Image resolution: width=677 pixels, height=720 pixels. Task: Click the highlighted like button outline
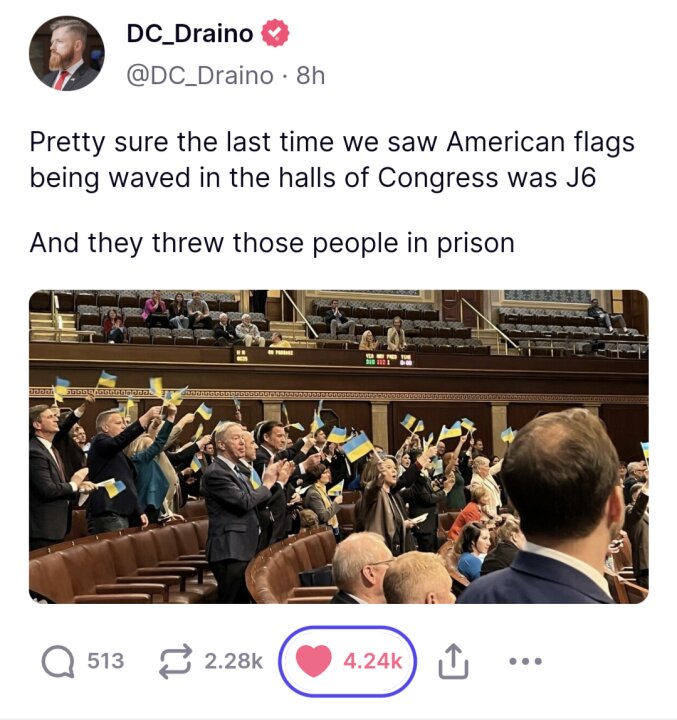[347, 661]
